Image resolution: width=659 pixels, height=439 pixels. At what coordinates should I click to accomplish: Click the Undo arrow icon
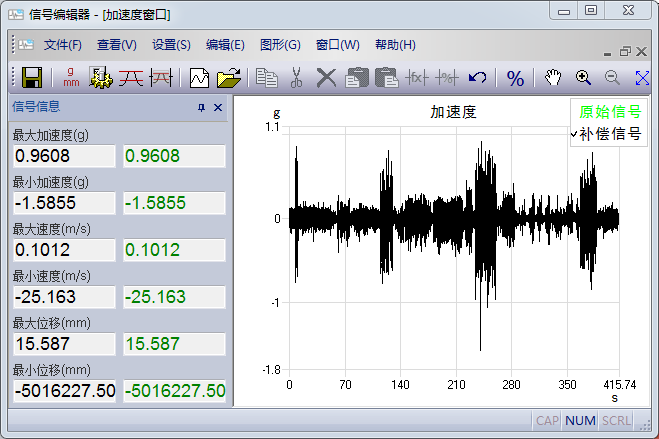[477, 77]
